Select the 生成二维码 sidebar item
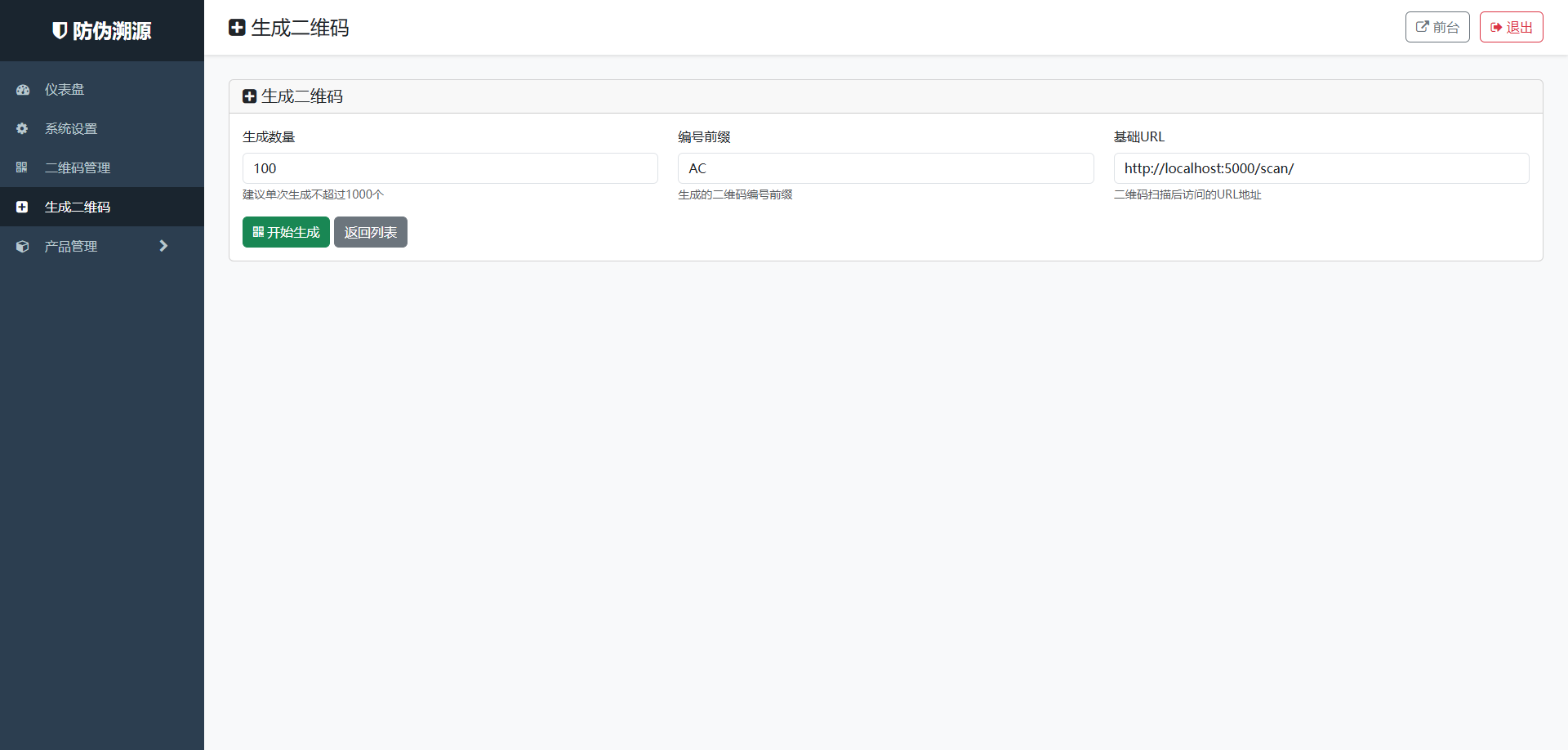Viewport: 1568px width, 750px height. click(x=102, y=207)
